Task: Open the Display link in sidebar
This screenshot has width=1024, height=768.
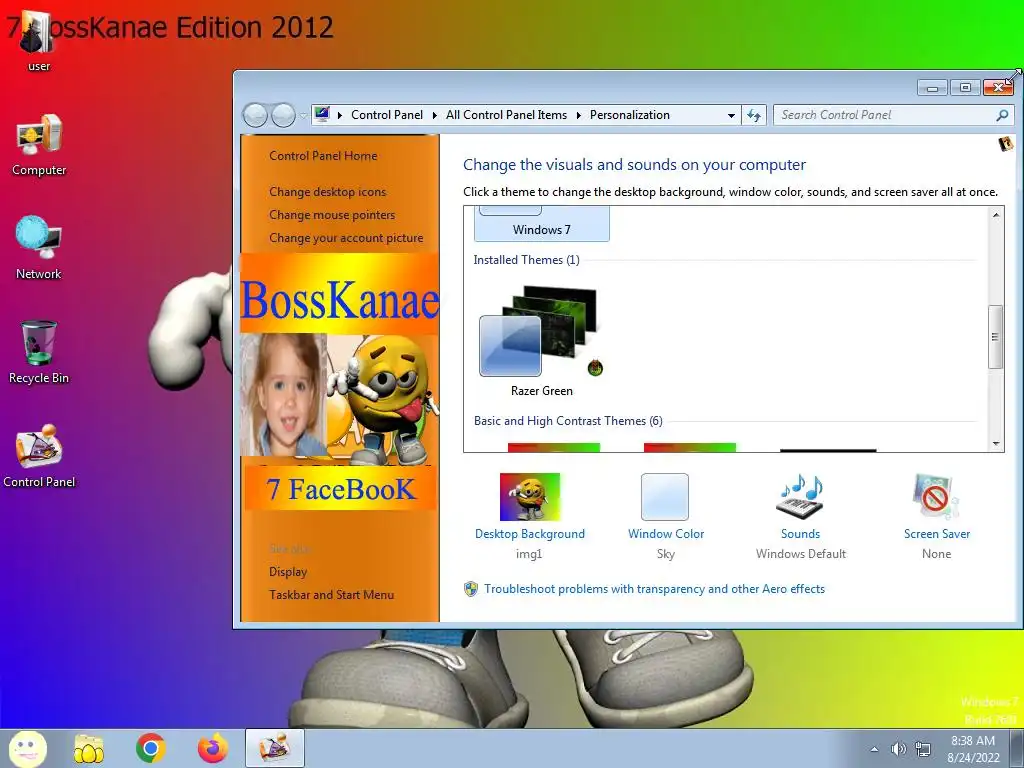Action: 288,572
